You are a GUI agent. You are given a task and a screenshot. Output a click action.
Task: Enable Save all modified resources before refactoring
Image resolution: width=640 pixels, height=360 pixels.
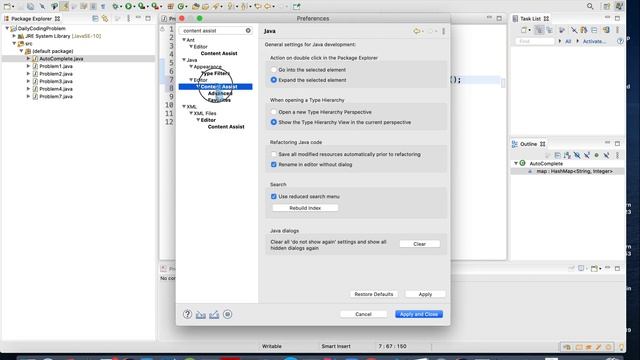274,154
